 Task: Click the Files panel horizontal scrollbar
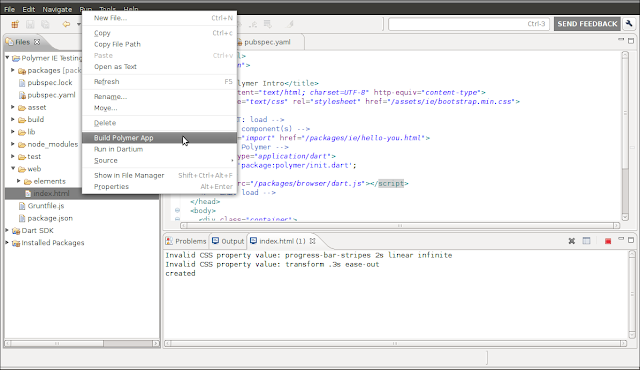pyautogui.click(x=82, y=343)
